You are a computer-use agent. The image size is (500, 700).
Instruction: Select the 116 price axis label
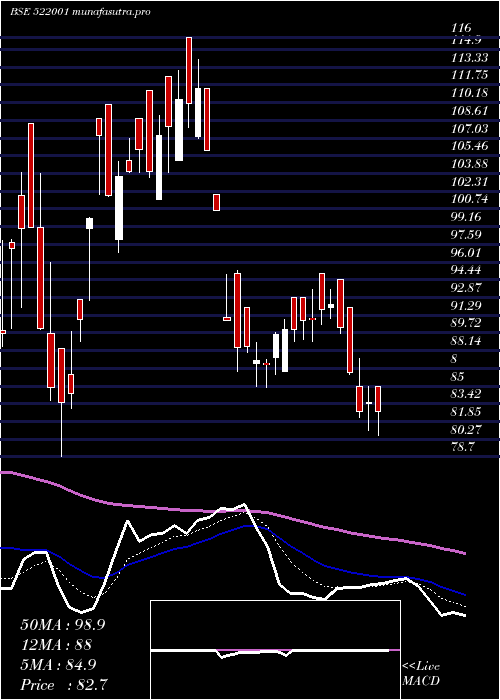coord(461,28)
